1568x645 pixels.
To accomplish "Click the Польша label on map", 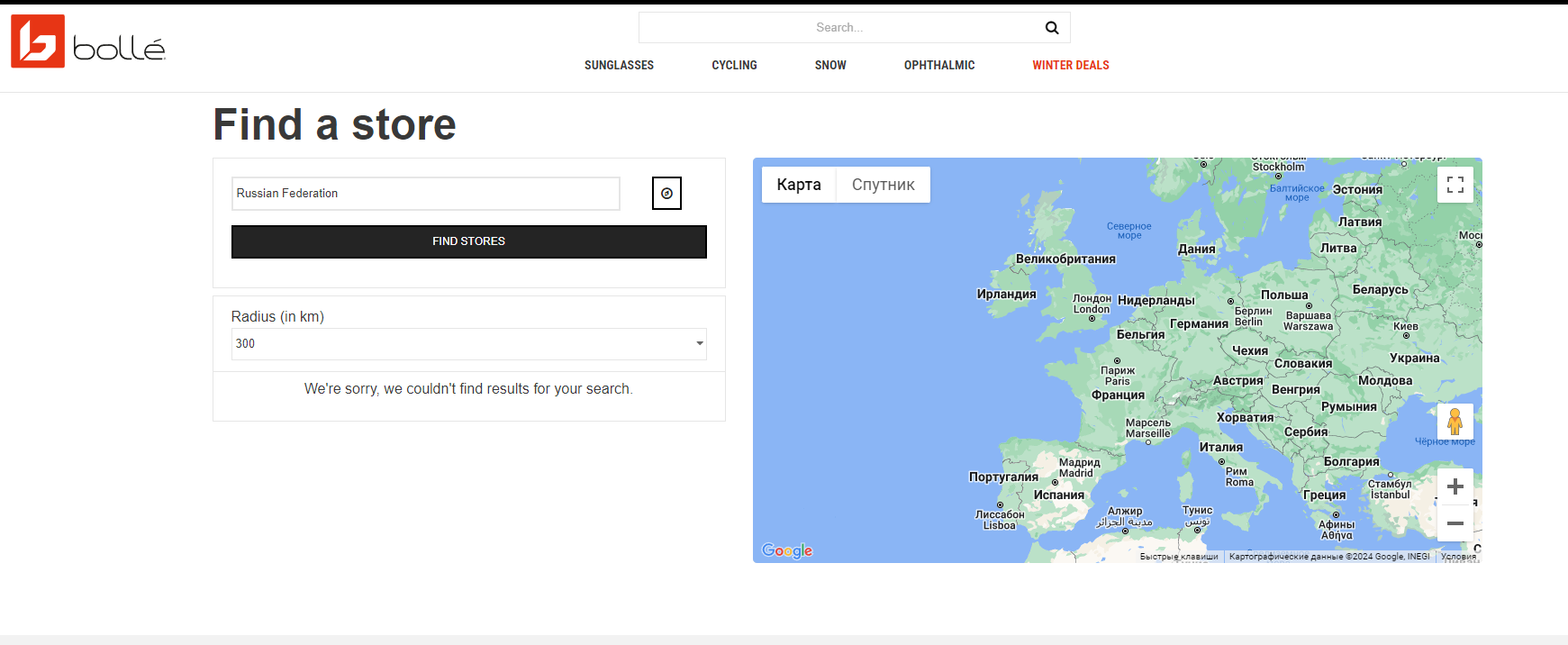I will click(1284, 295).
